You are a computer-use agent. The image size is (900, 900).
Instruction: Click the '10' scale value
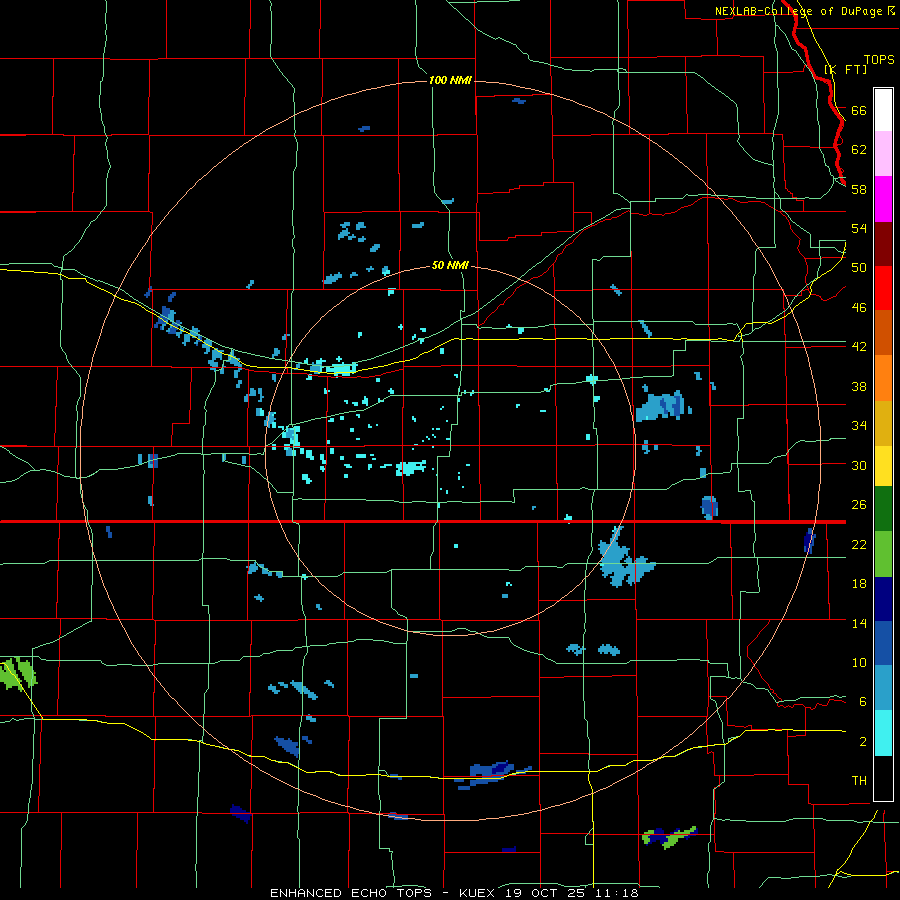coord(859,663)
